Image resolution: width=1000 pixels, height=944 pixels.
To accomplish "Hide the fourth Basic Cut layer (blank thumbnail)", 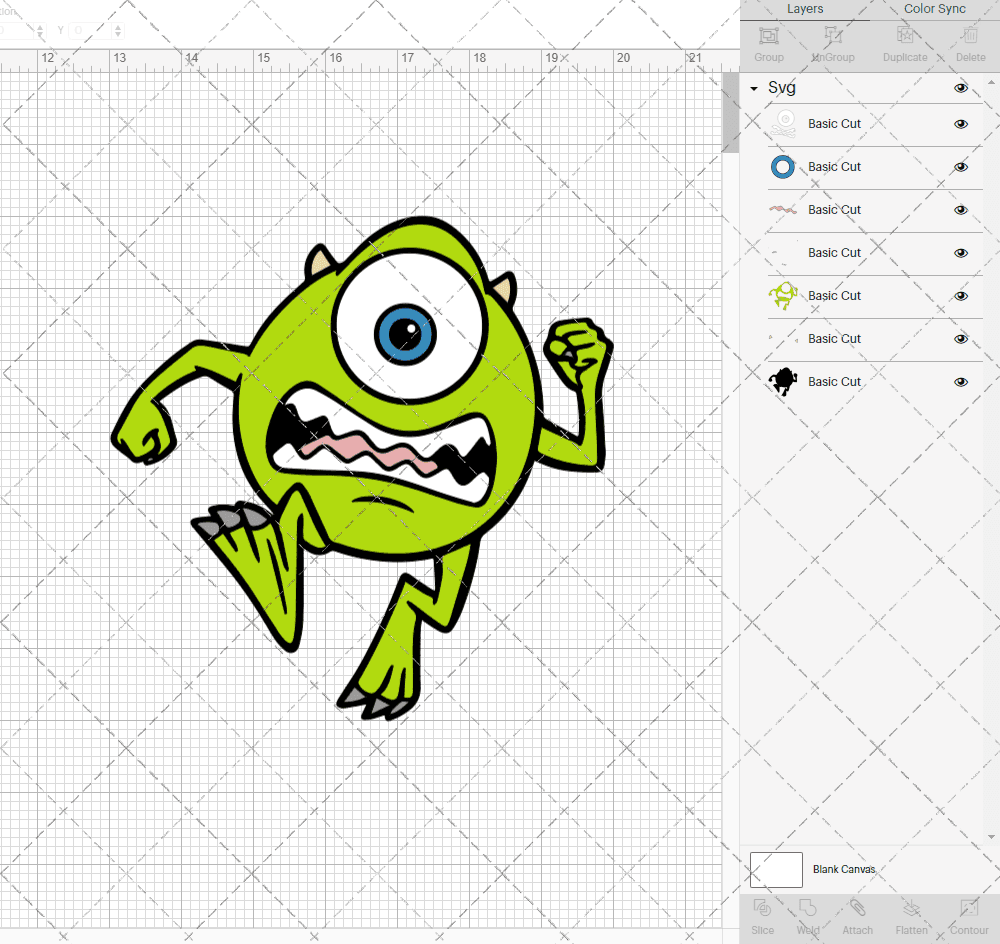I will coord(960,253).
